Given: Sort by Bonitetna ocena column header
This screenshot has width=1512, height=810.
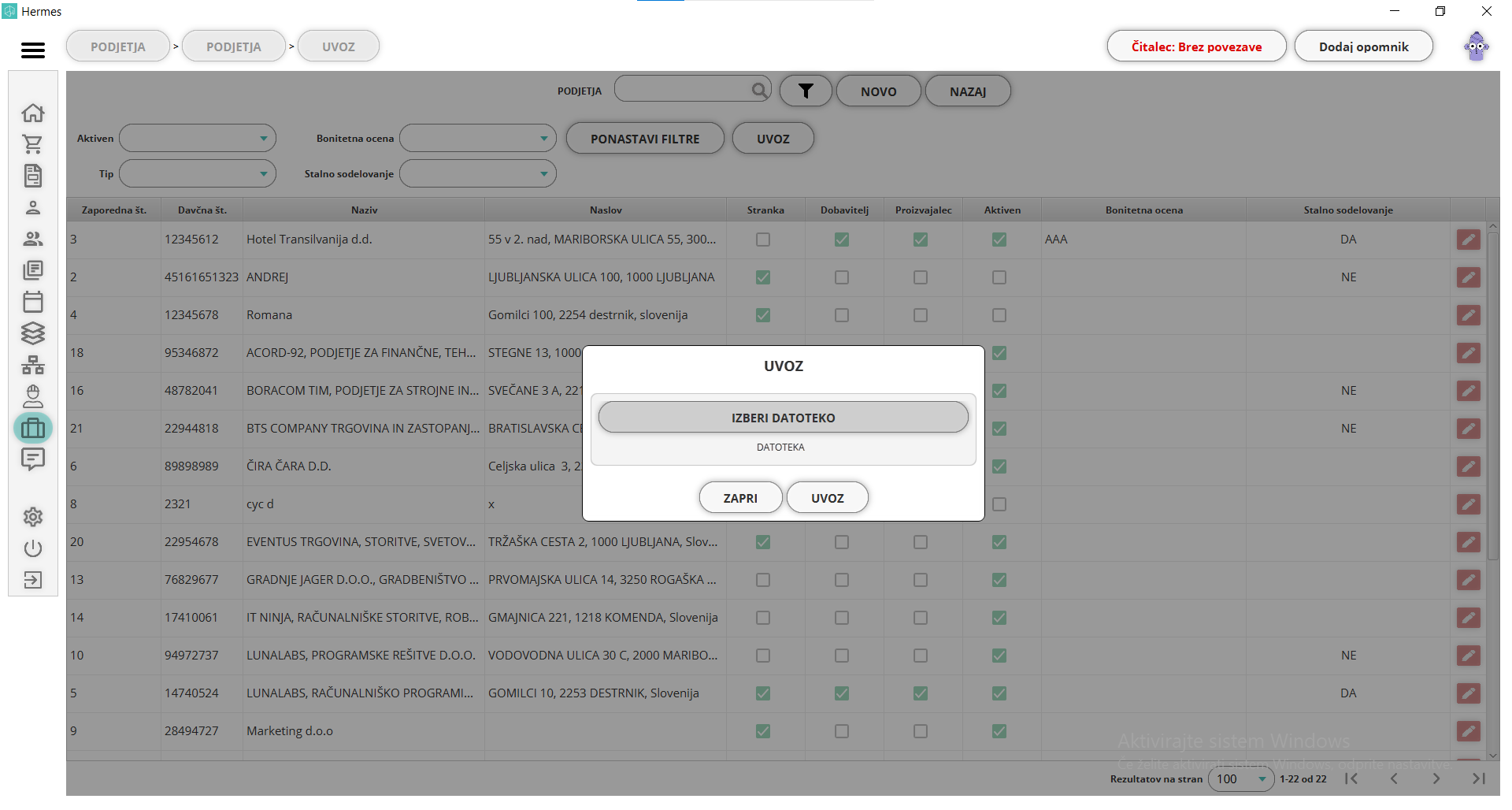Looking at the screenshot, I should tap(1143, 210).
